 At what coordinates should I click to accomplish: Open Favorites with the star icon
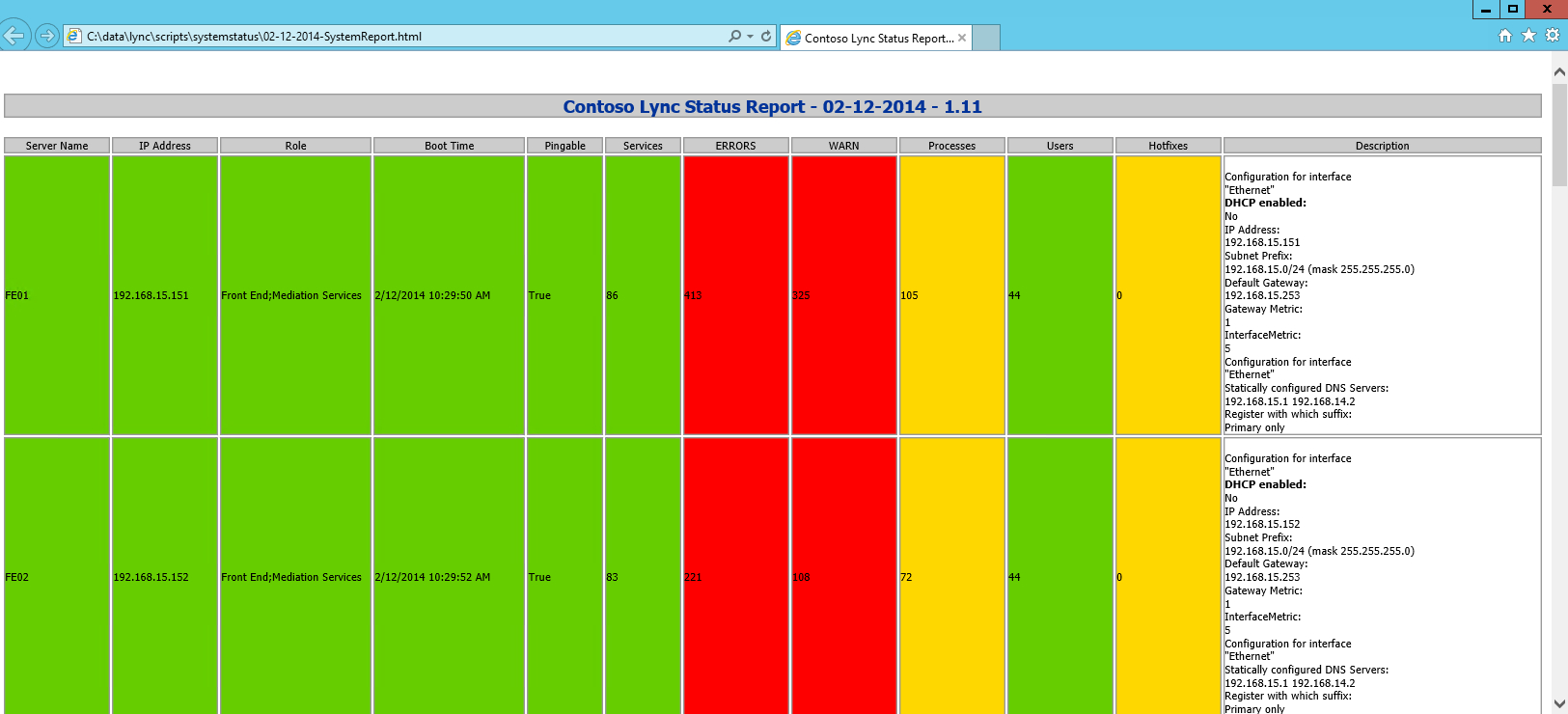point(1528,36)
